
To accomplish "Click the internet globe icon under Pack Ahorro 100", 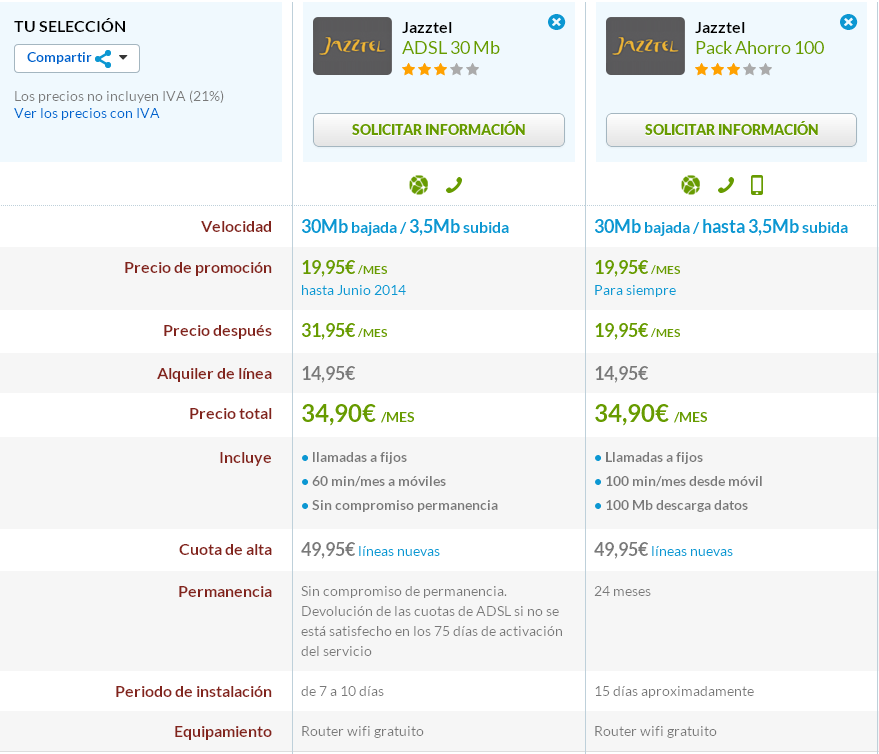I will 691,185.
